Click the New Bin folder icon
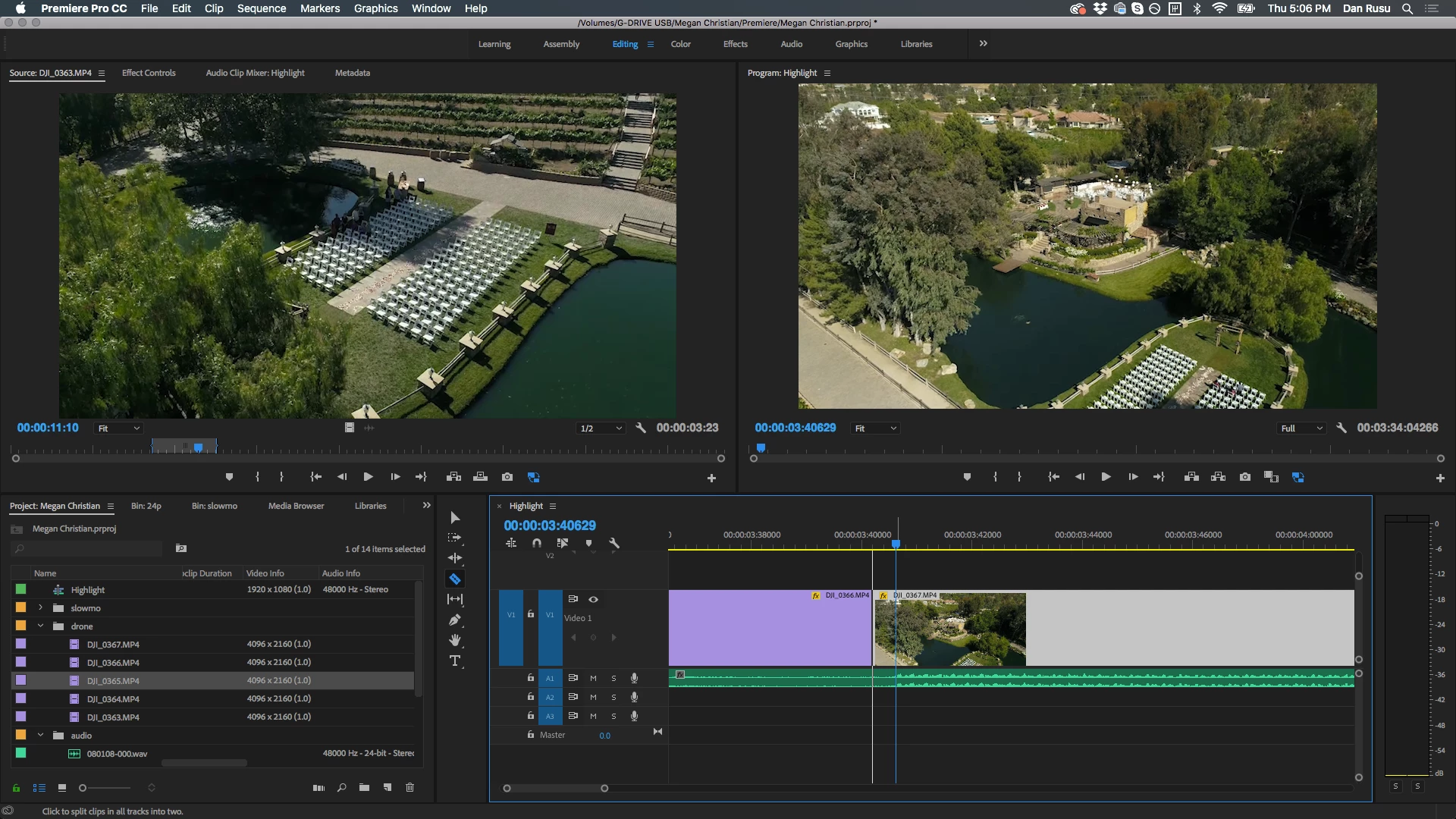The width and height of the screenshot is (1456, 819). coord(364,788)
